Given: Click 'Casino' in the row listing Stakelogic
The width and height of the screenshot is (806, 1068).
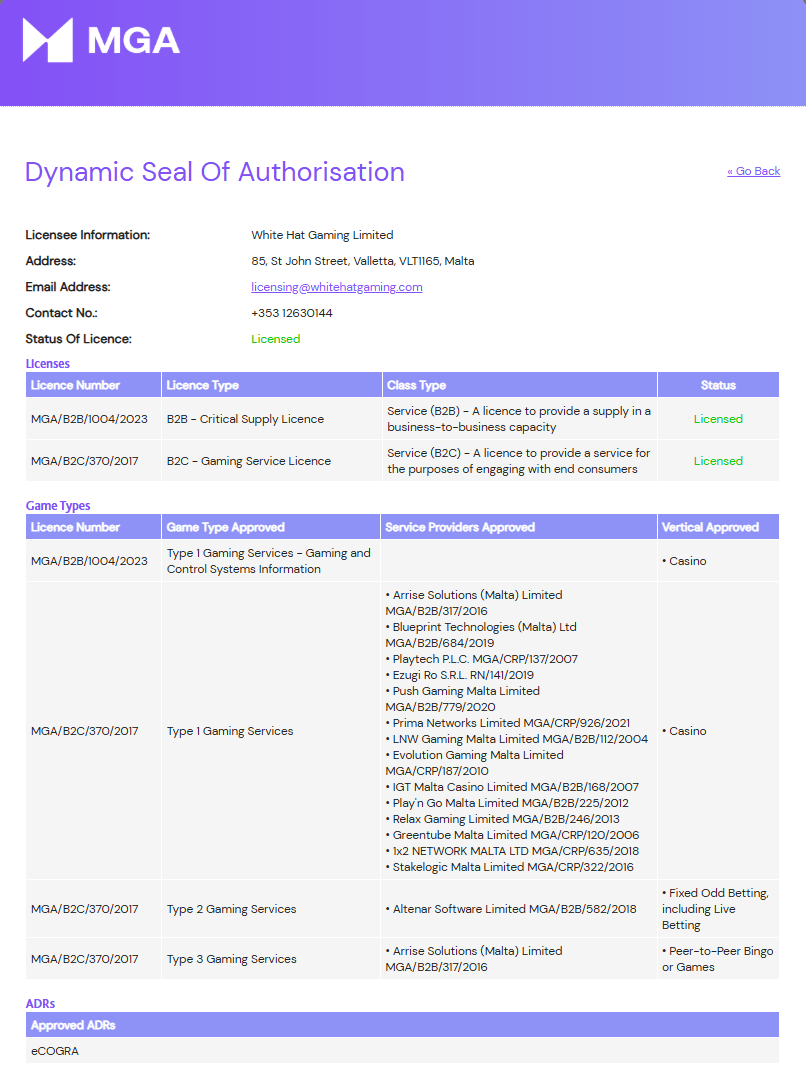Looking at the screenshot, I should pyautogui.click(x=684, y=731).
